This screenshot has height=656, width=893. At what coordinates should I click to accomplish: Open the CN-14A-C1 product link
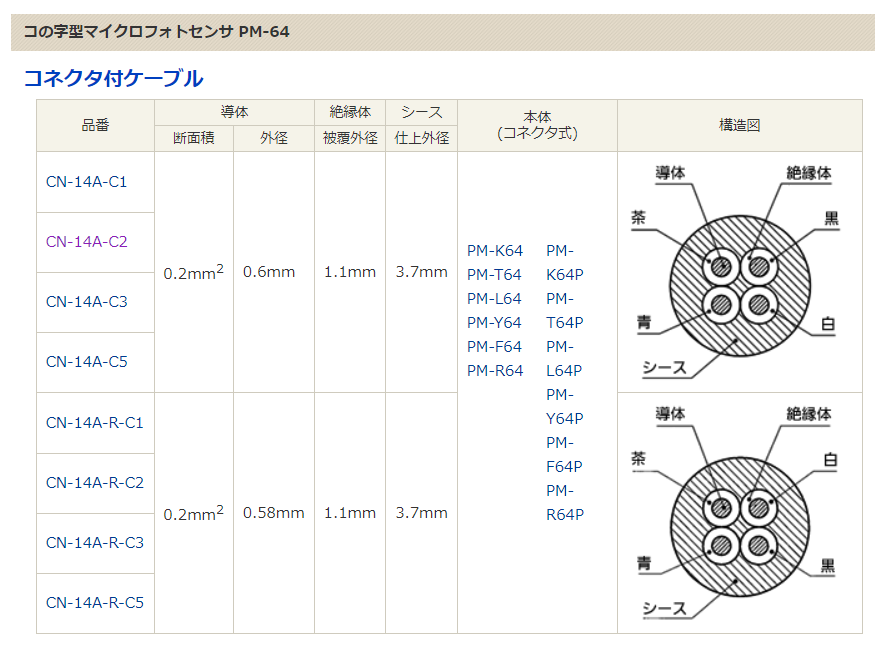click(x=87, y=182)
